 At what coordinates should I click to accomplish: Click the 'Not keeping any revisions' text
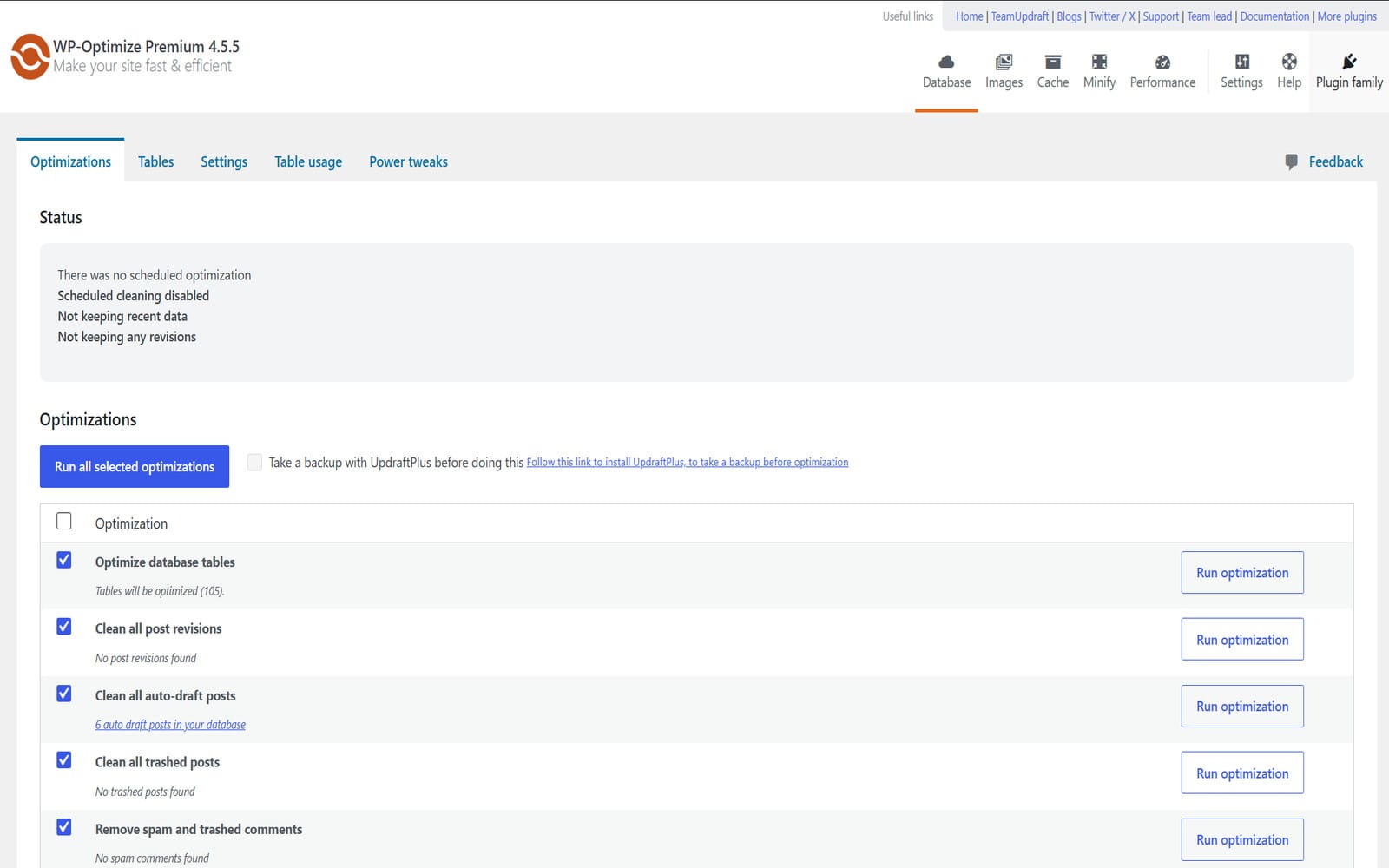pyautogui.click(x=127, y=337)
